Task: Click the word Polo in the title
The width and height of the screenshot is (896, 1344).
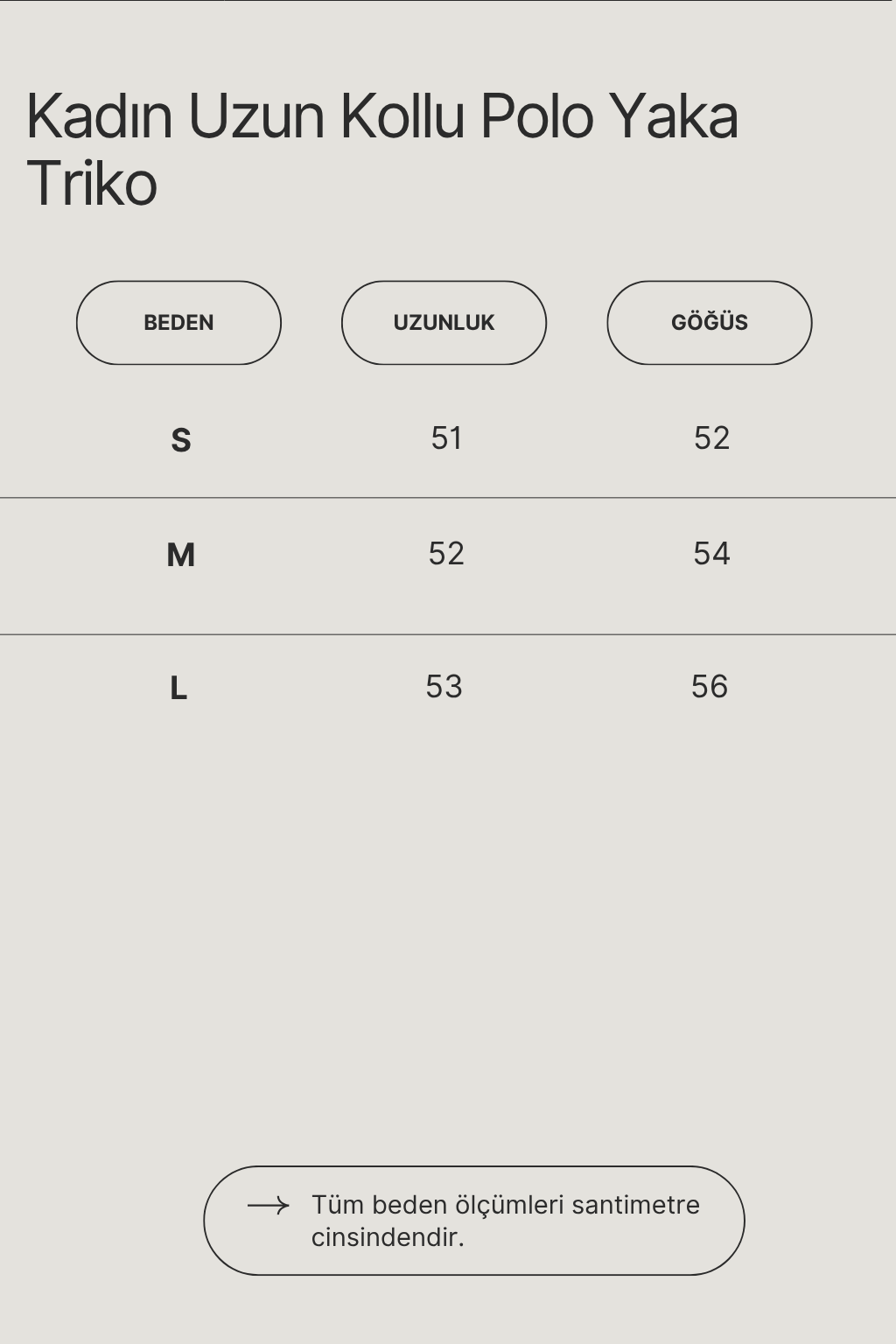Action: (537, 115)
